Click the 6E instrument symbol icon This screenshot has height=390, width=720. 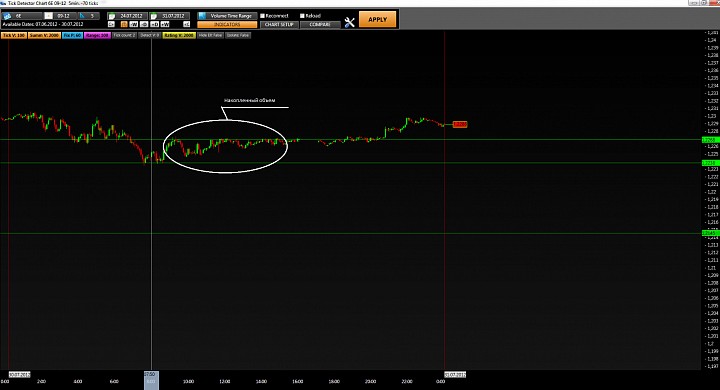coord(7,16)
